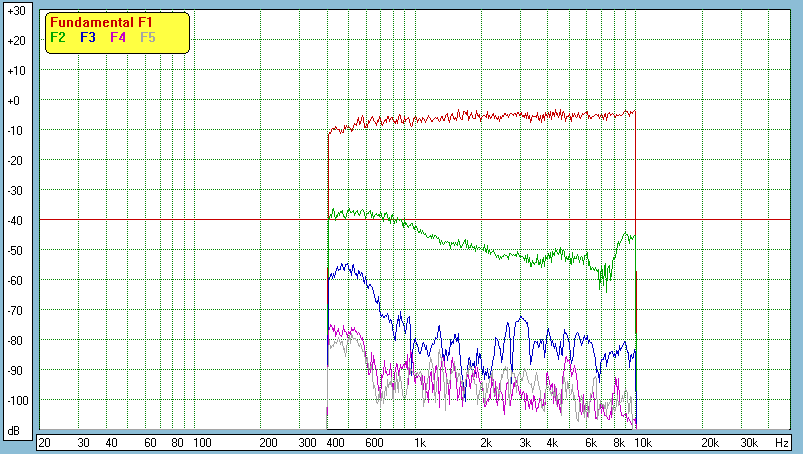Click the -100 label on the level axis
This screenshot has height=454, width=803.
[x=15, y=401]
